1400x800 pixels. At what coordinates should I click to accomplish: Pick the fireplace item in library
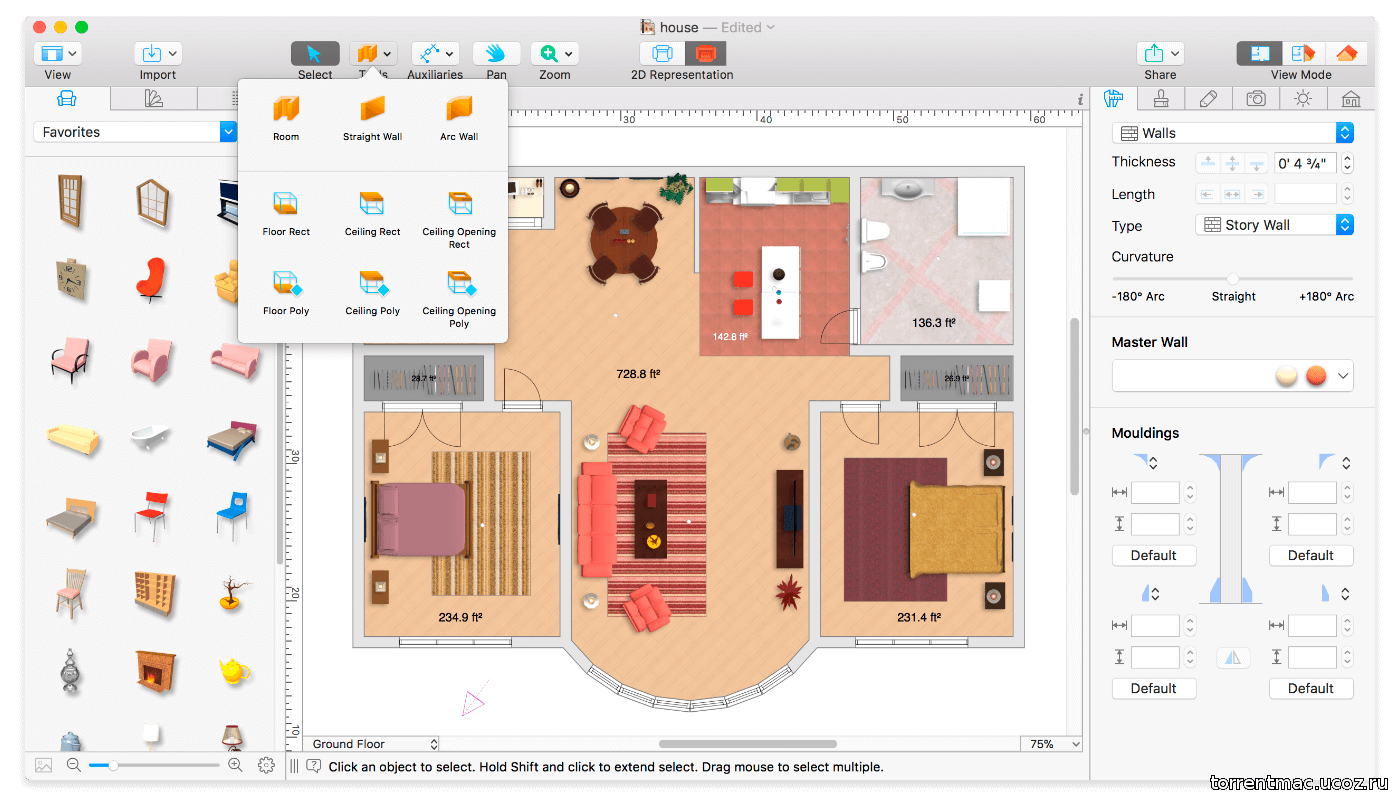coord(154,672)
